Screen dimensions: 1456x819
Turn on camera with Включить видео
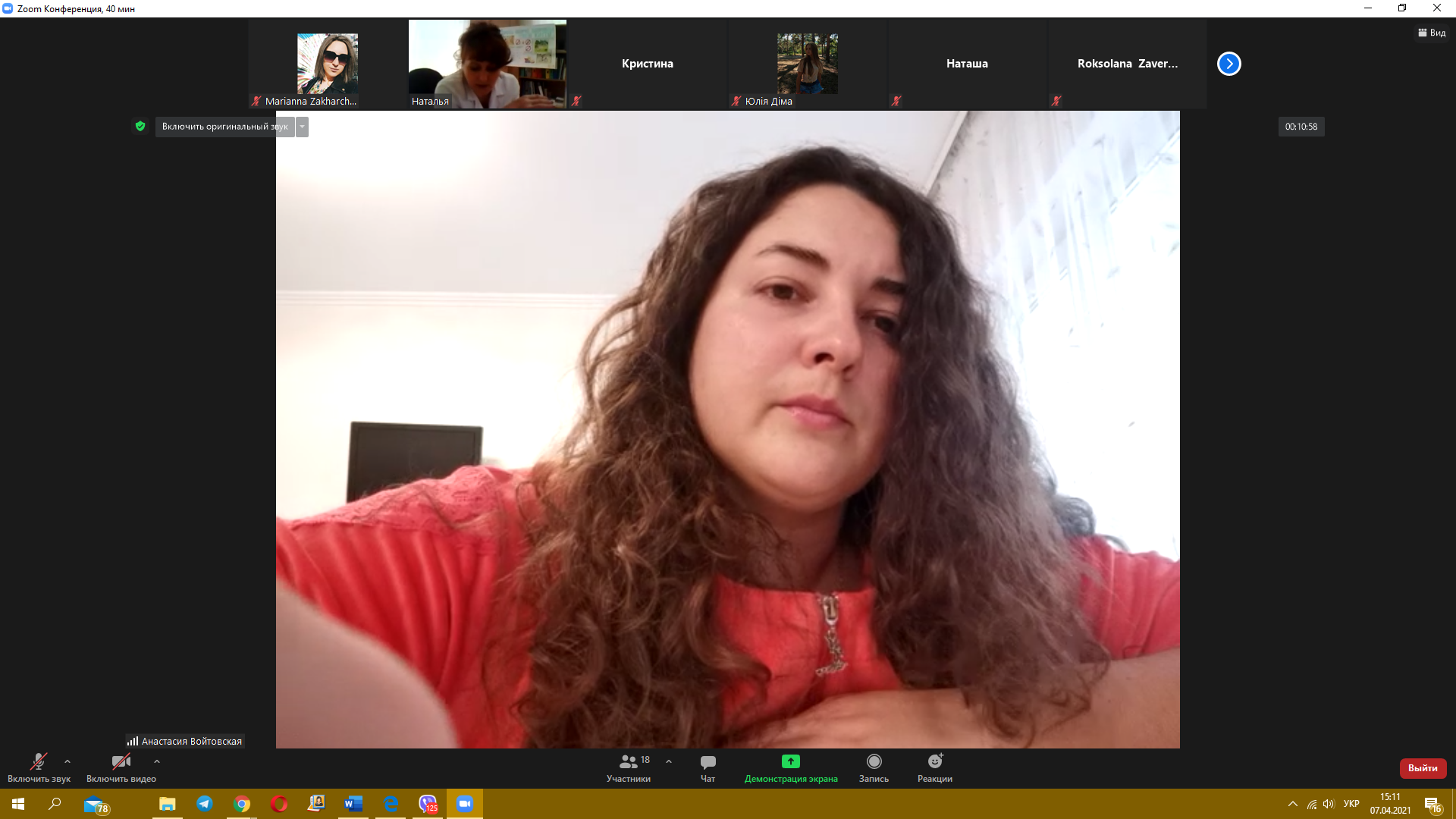tap(121, 762)
